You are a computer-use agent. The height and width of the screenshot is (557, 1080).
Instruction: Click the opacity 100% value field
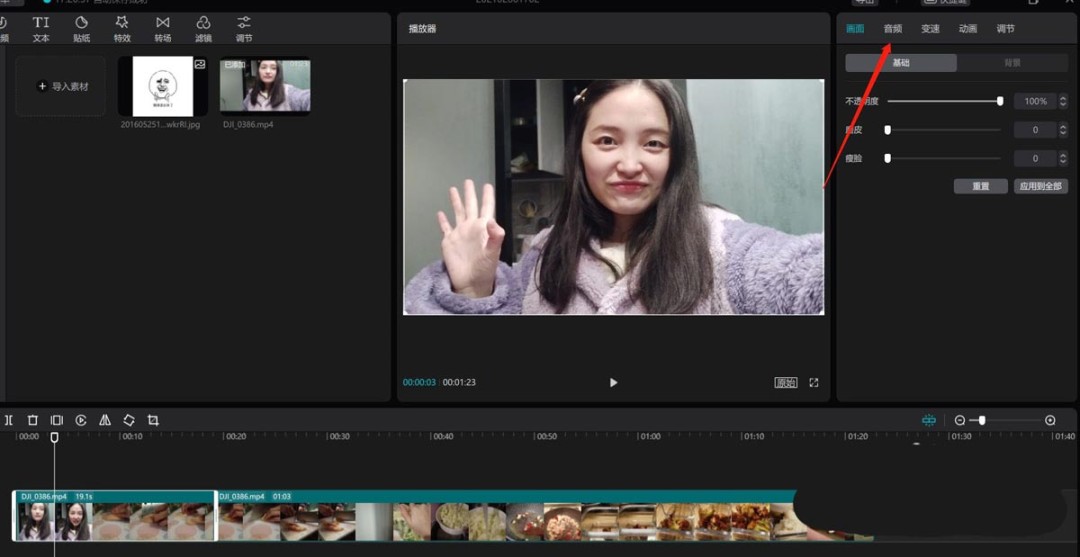[1035, 101]
